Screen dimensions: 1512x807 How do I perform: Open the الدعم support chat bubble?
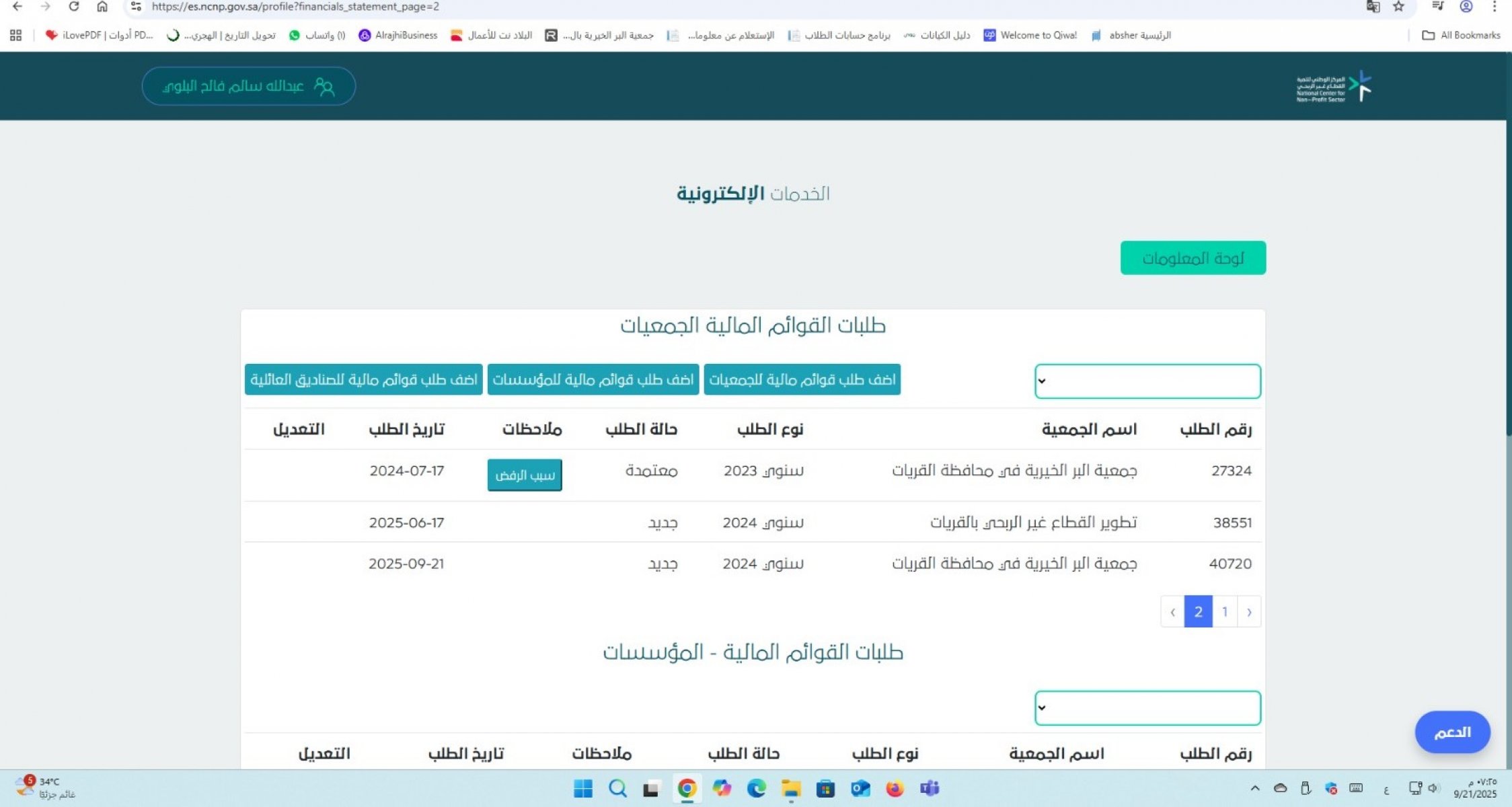click(1452, 732)
